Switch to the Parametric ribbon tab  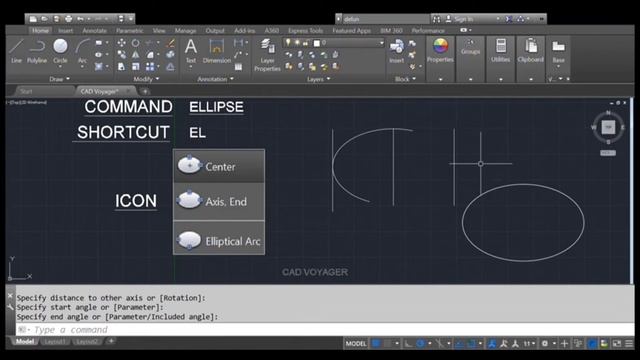coord(129,31)
